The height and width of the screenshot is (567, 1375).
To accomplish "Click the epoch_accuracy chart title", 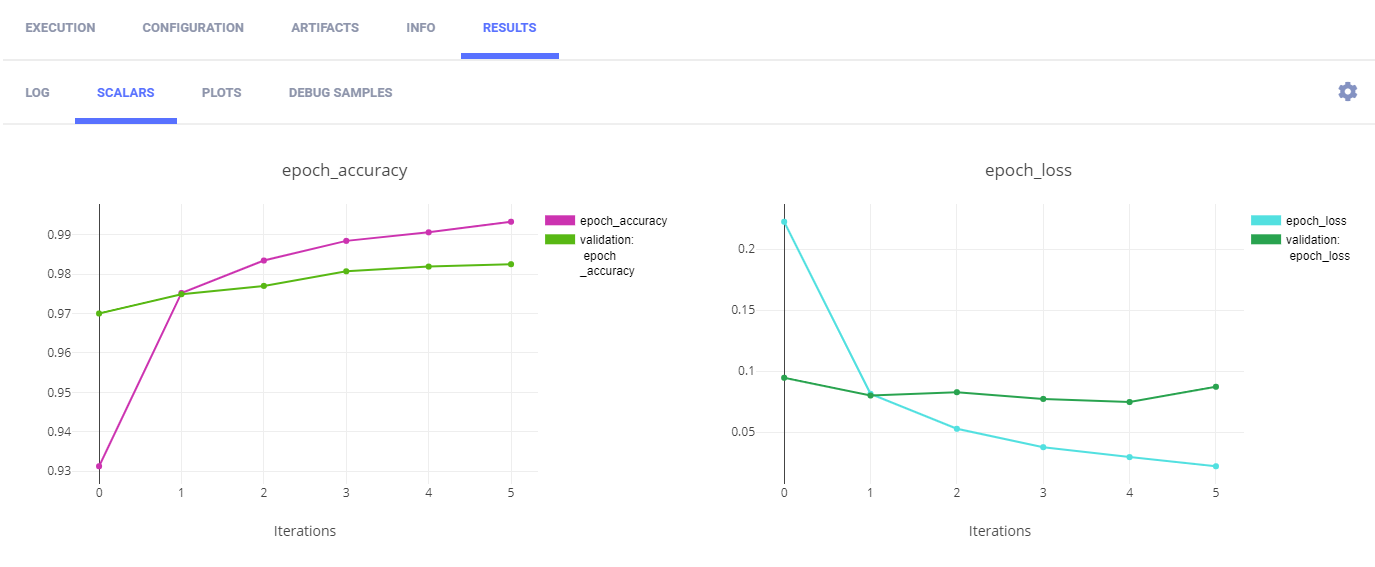I will (x=344, y=170).
